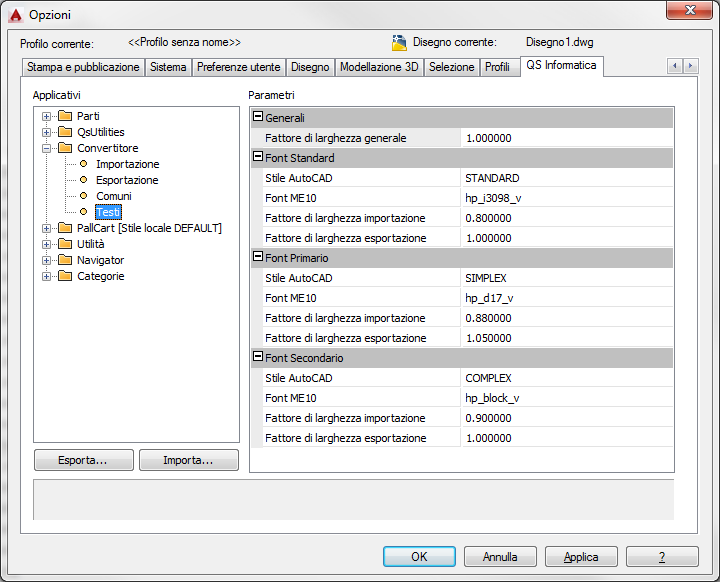This screenshot has width=720, height=582.
Task: Edit Font ME10 value hp_d17_v
Action: pyautogui.click(x=568, y=298)
